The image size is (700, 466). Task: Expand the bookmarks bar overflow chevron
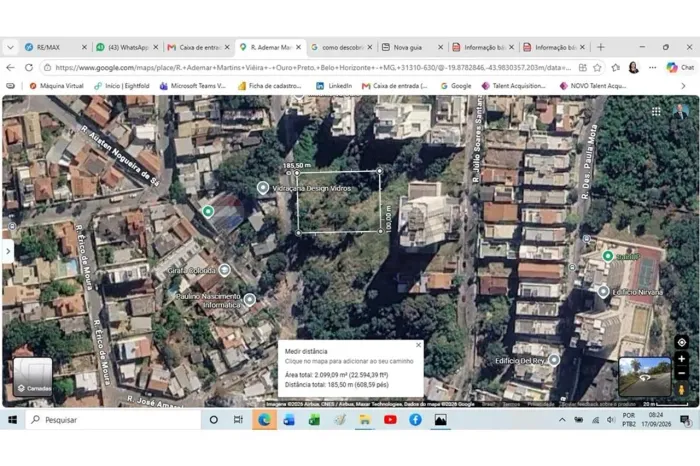pyautogui.click(x=683, y=86)
